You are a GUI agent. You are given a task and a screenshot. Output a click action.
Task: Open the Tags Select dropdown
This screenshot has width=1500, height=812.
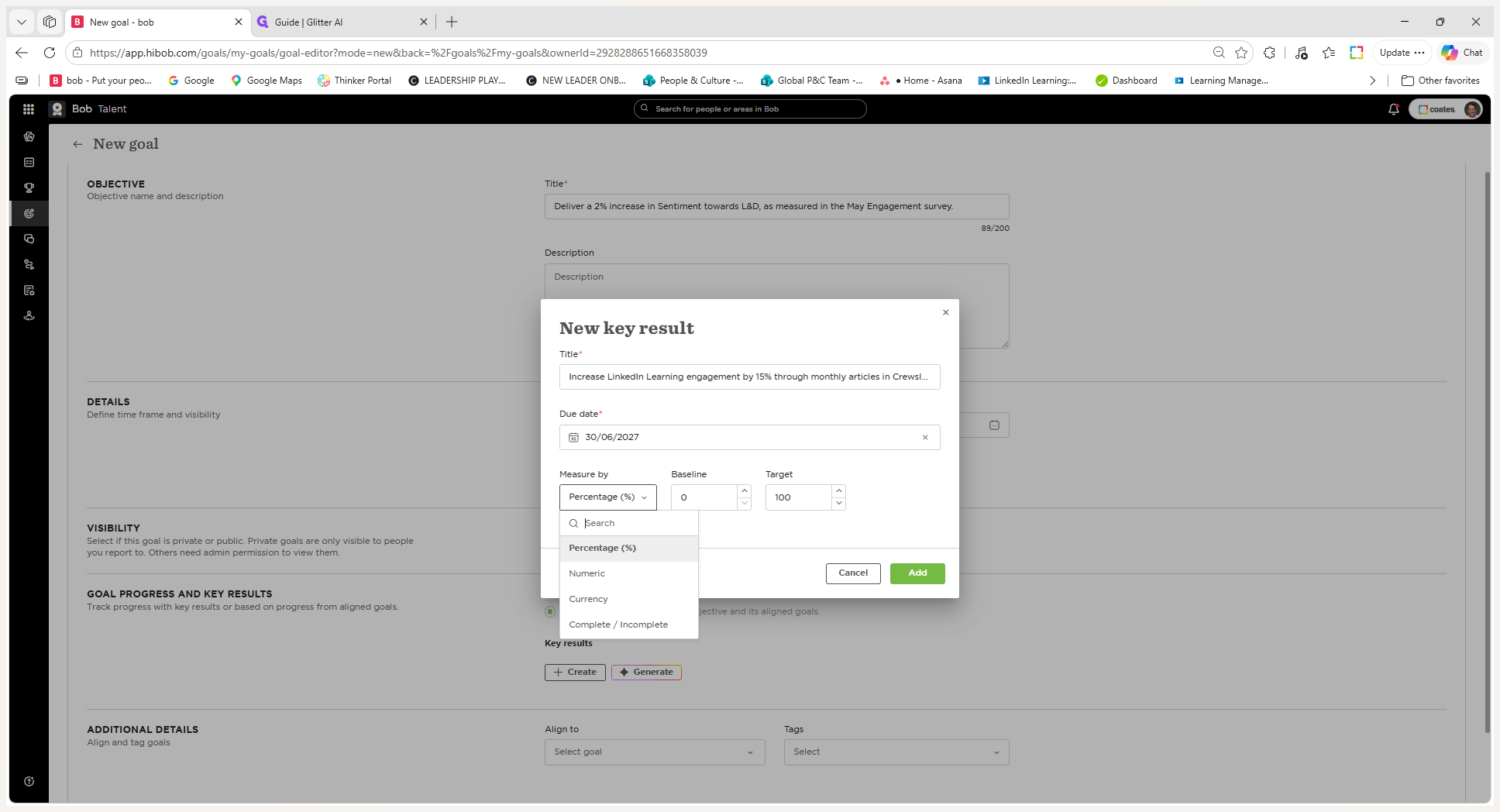(896, 752)
